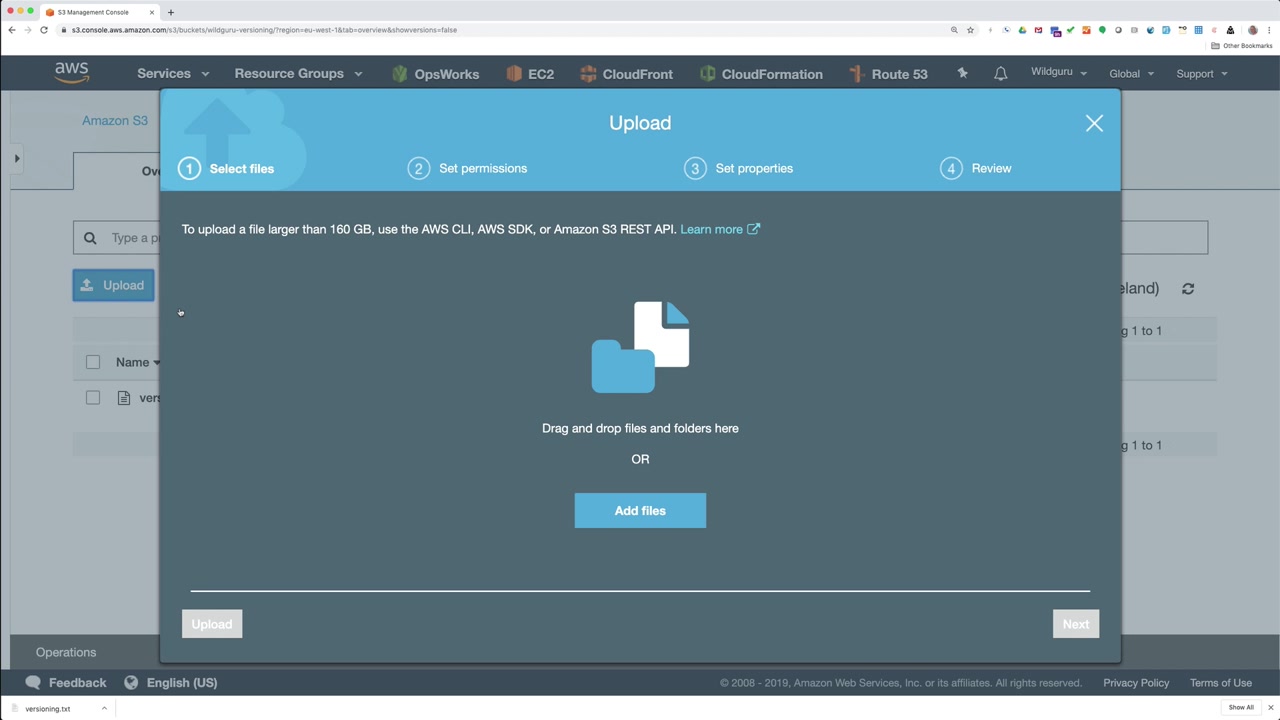The height and width of the screenshot is (720, 1280).
Task: Open the Global region dropdown
Action: click(1131, 74)
